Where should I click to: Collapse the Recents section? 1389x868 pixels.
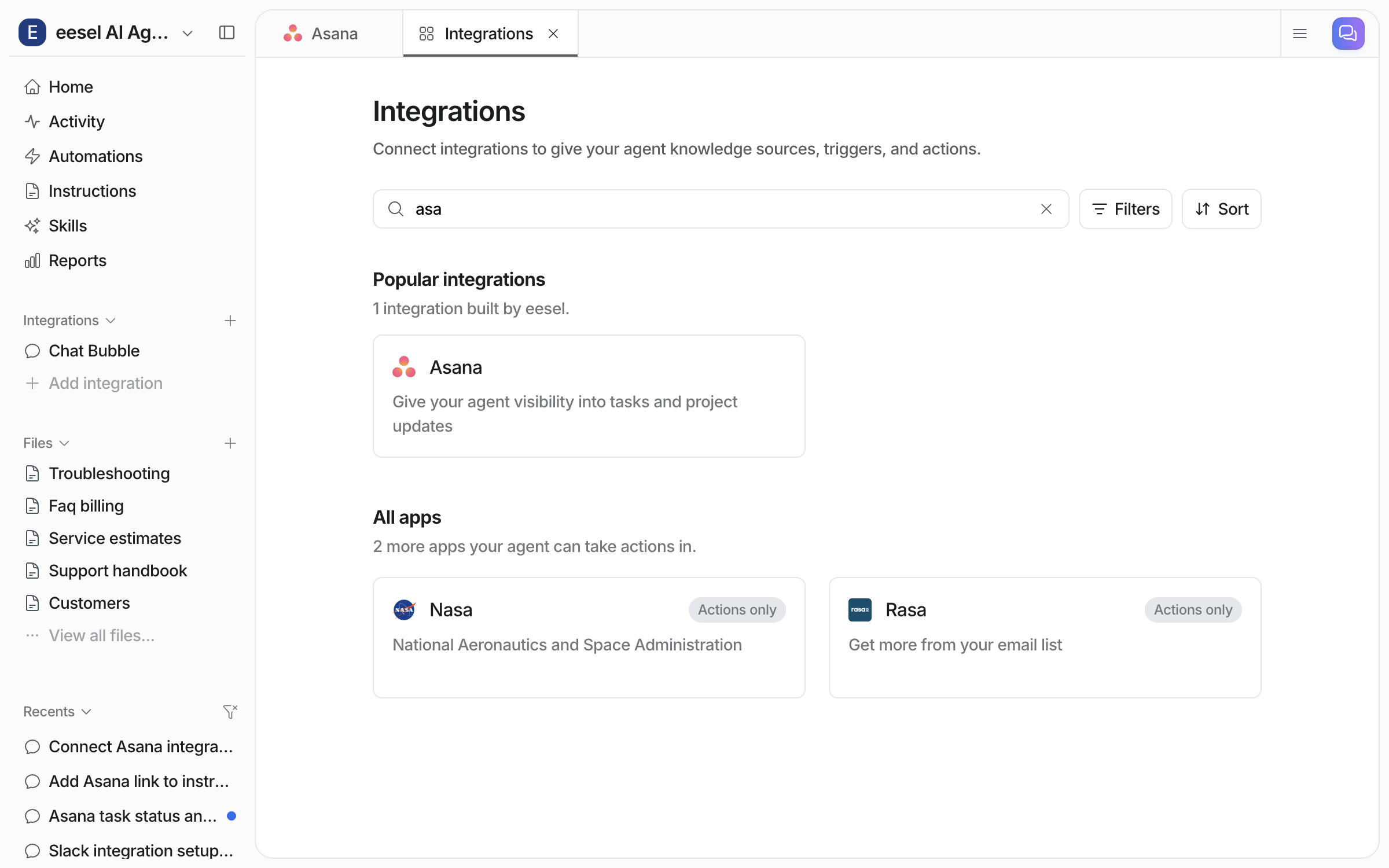pyautogui.click(x=57, y=712)
